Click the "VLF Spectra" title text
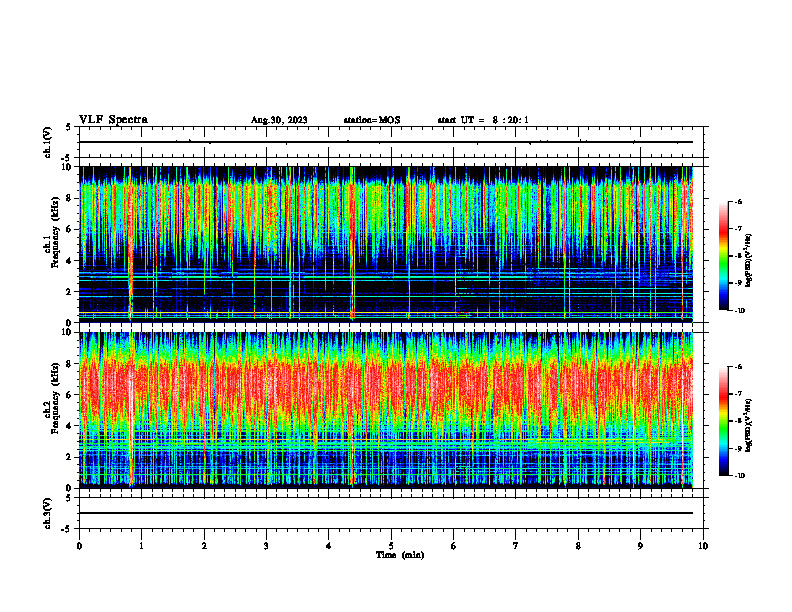 tap(113, 120)
